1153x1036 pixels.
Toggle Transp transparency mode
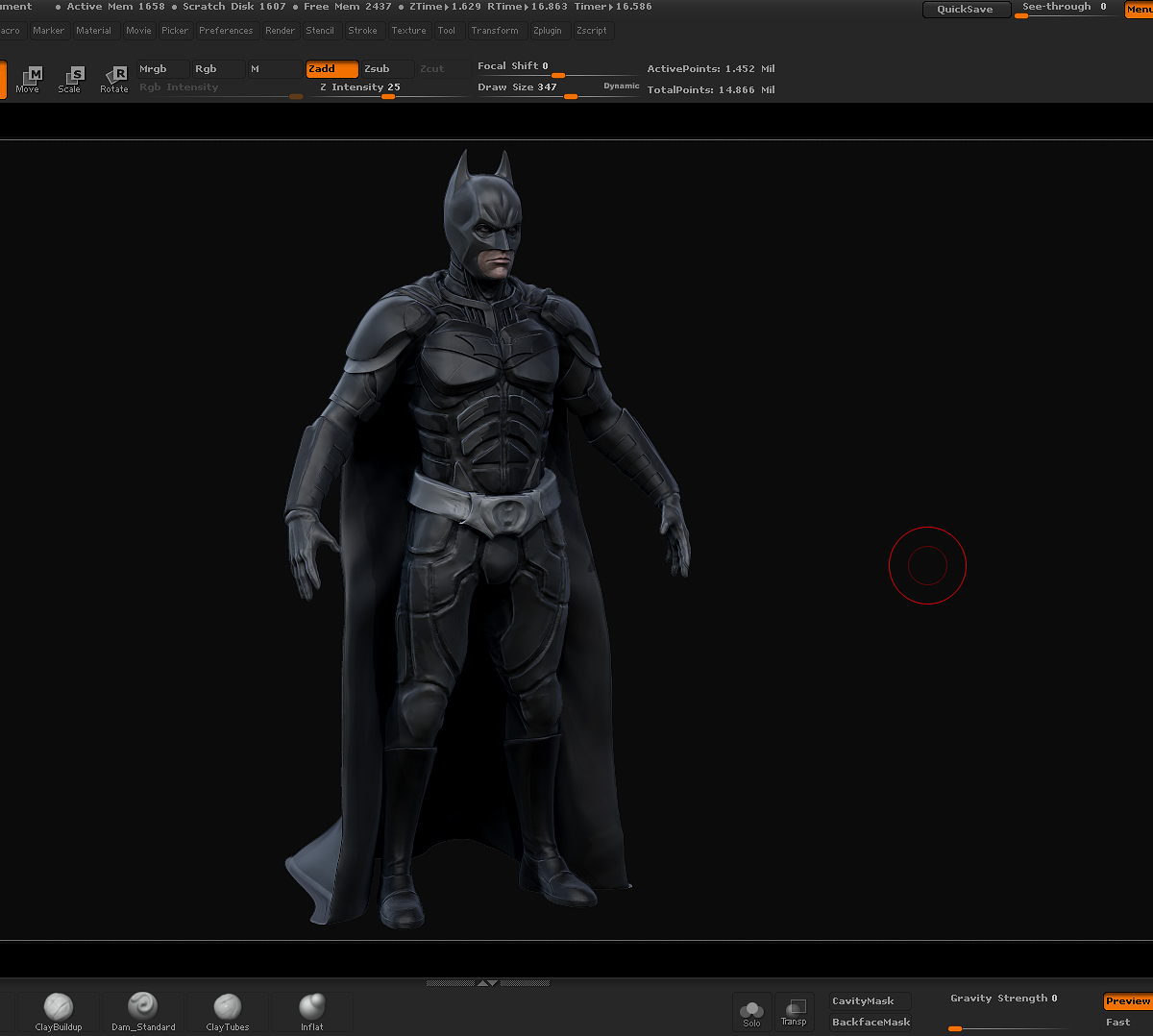click(794, 1012)
